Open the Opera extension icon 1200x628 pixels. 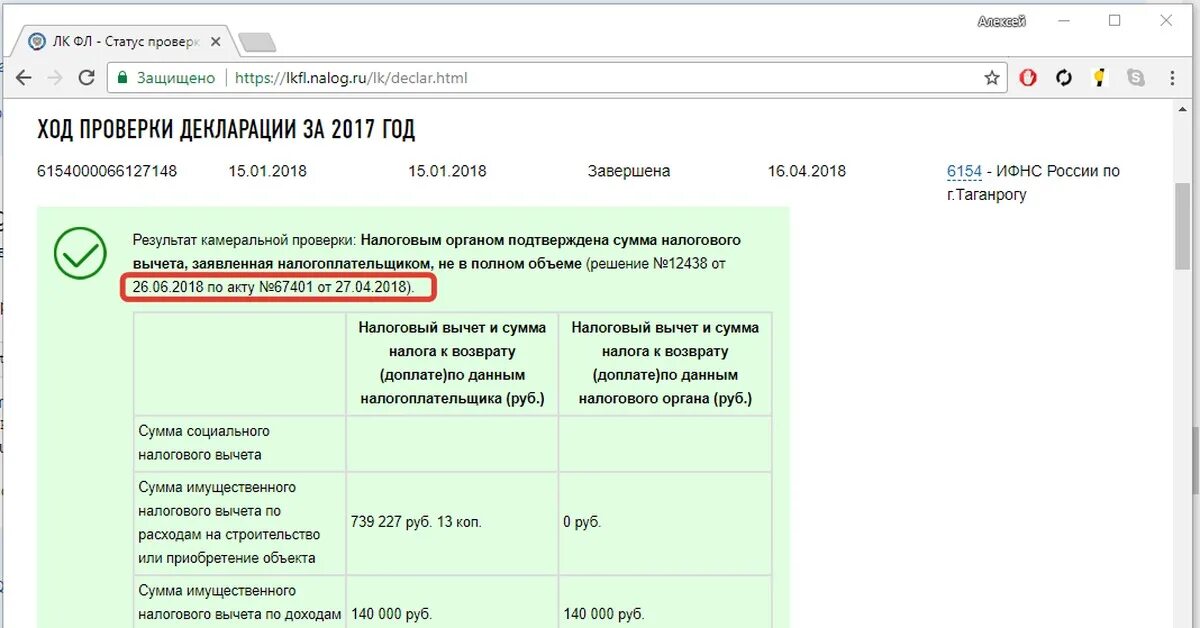(x=1028, y=77)
